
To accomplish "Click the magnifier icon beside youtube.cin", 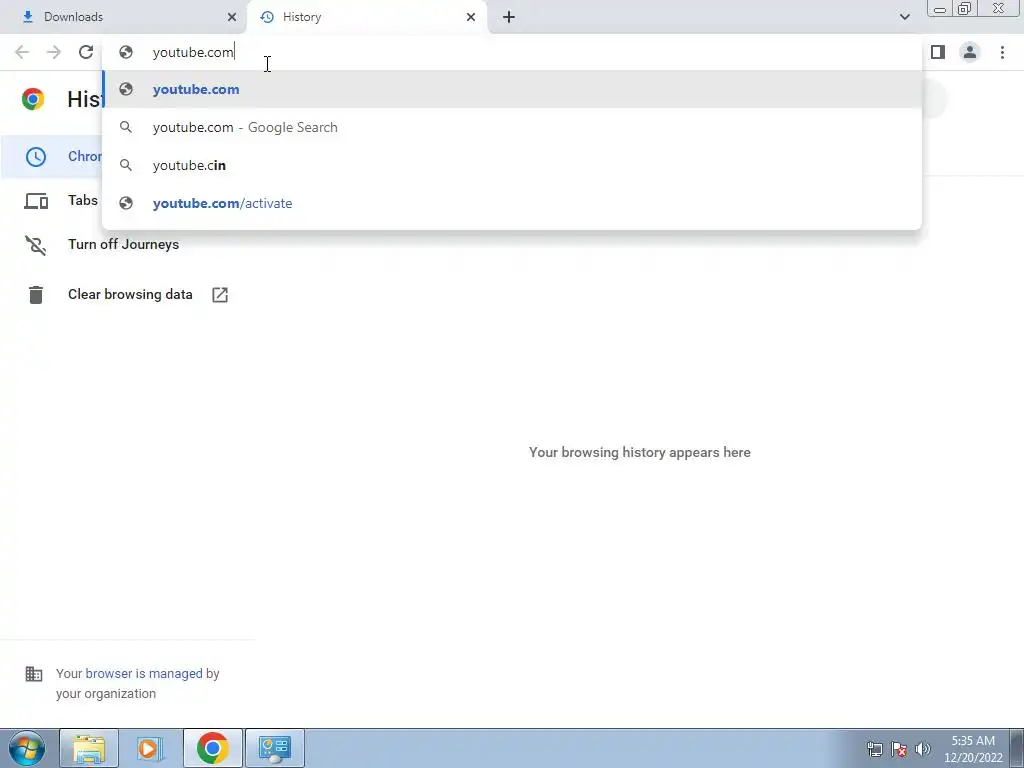I will coord(126,165).
